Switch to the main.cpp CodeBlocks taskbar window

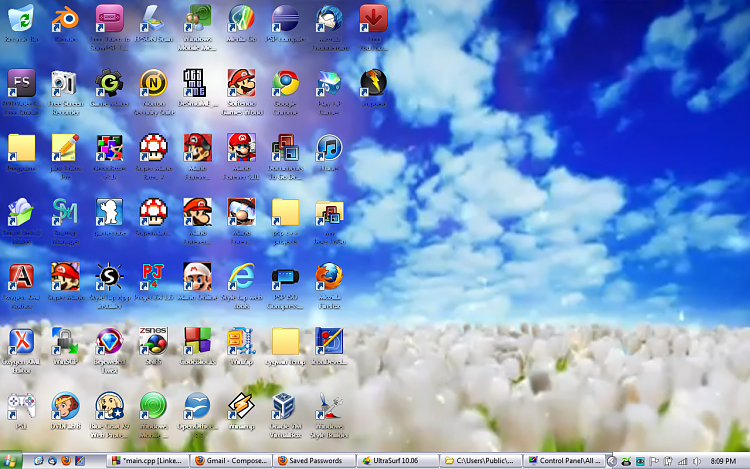pos(148,461)
